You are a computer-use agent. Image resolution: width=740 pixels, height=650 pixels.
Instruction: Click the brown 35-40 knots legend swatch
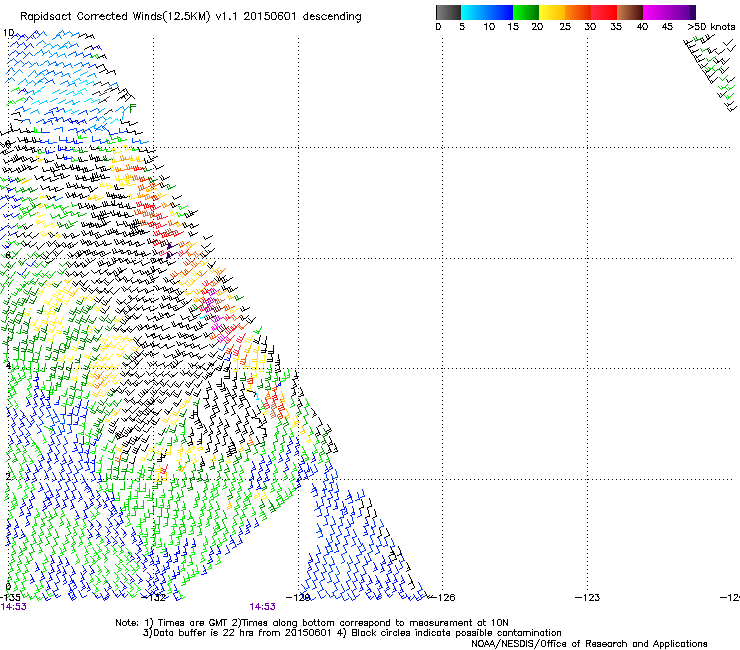[630, 12]
